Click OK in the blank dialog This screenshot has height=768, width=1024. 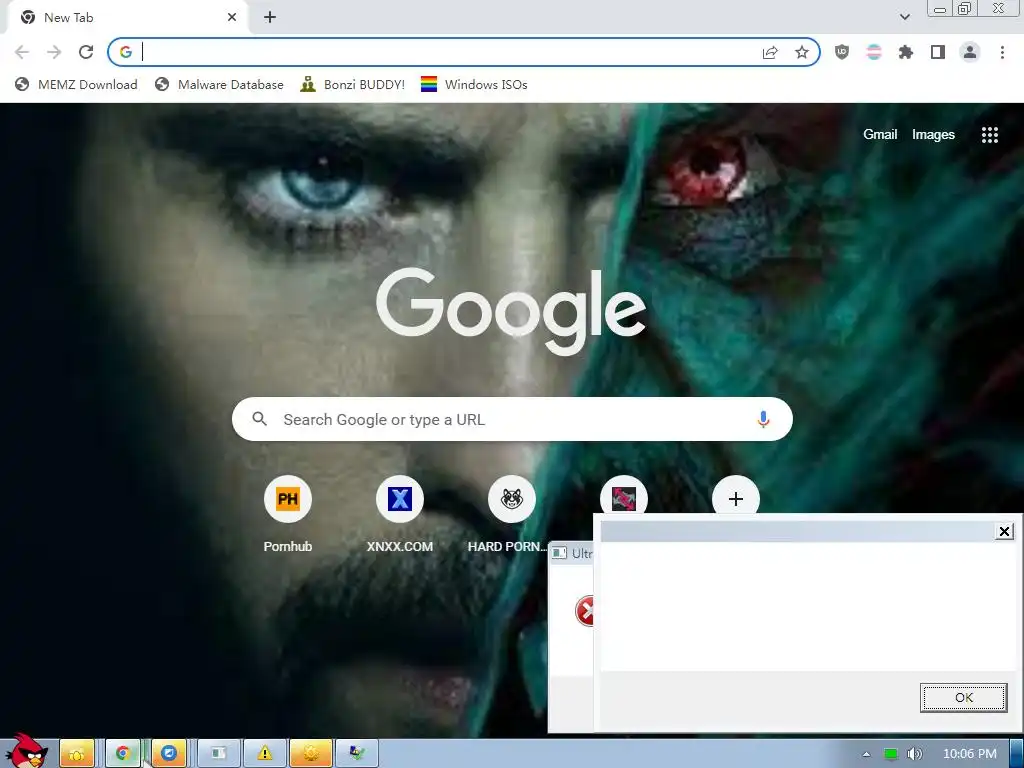pos(963,697)
